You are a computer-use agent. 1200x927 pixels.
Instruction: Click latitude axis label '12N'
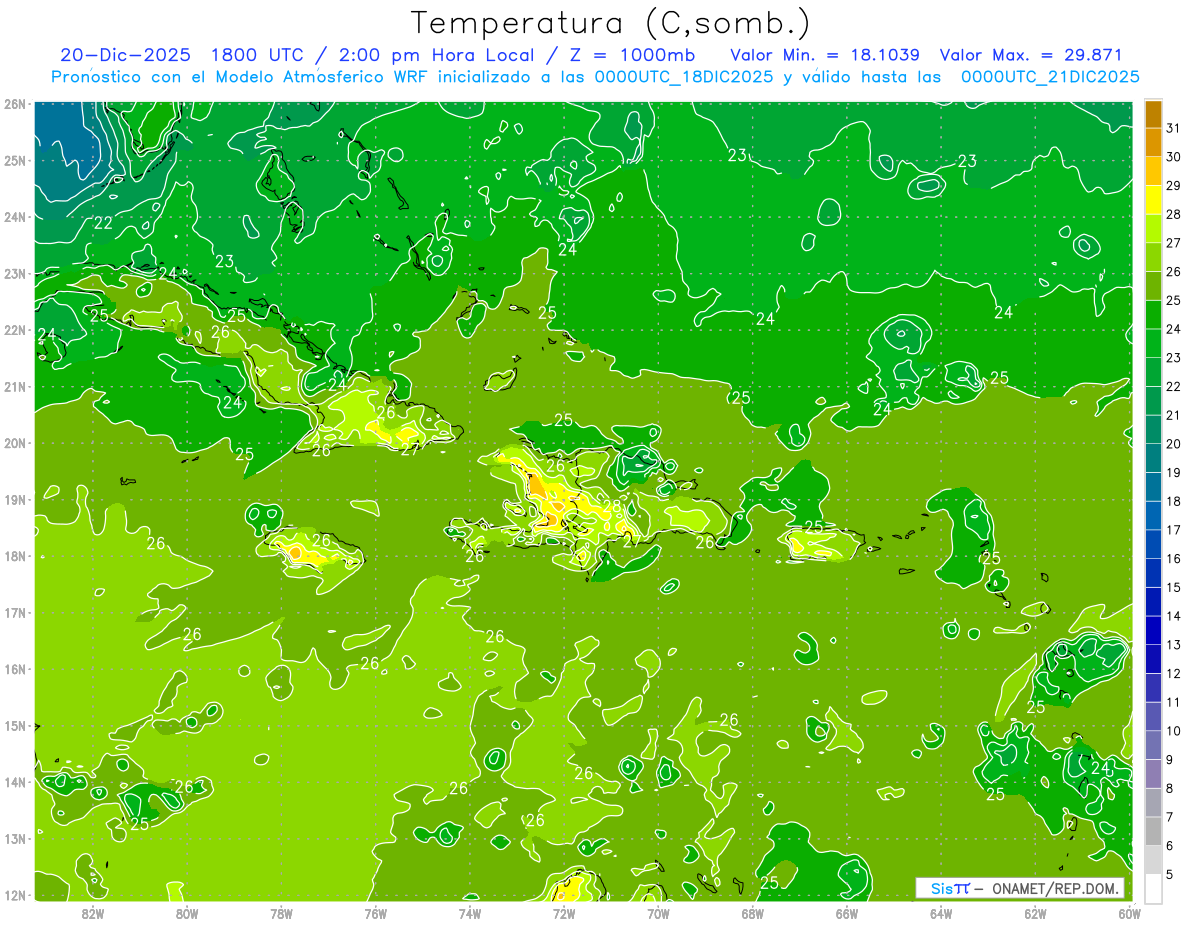pyautogui.click(x=14, y=895)
